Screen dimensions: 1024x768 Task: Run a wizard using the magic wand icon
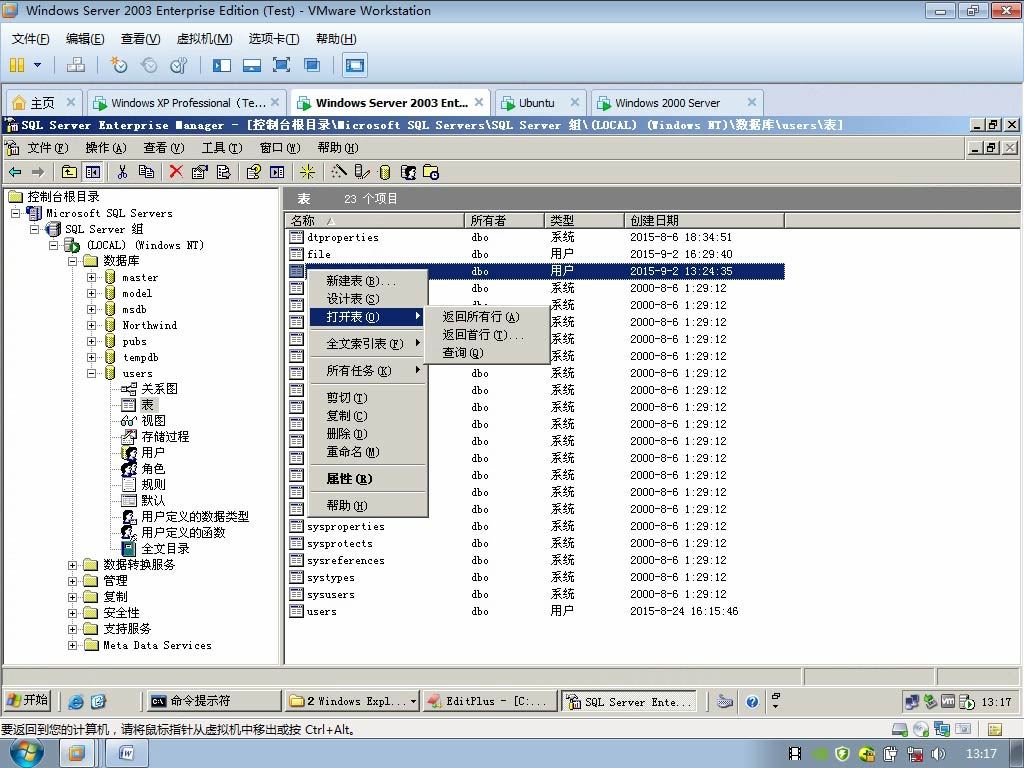(x=338, y=172)
